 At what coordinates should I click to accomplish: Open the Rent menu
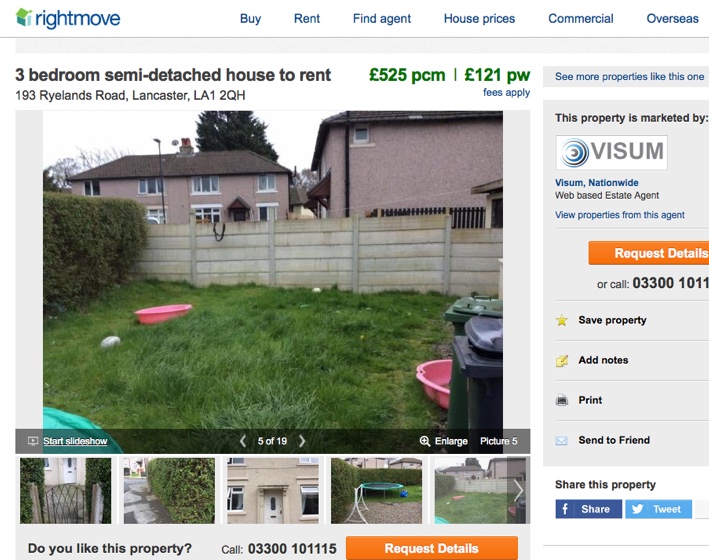[307, 19]
